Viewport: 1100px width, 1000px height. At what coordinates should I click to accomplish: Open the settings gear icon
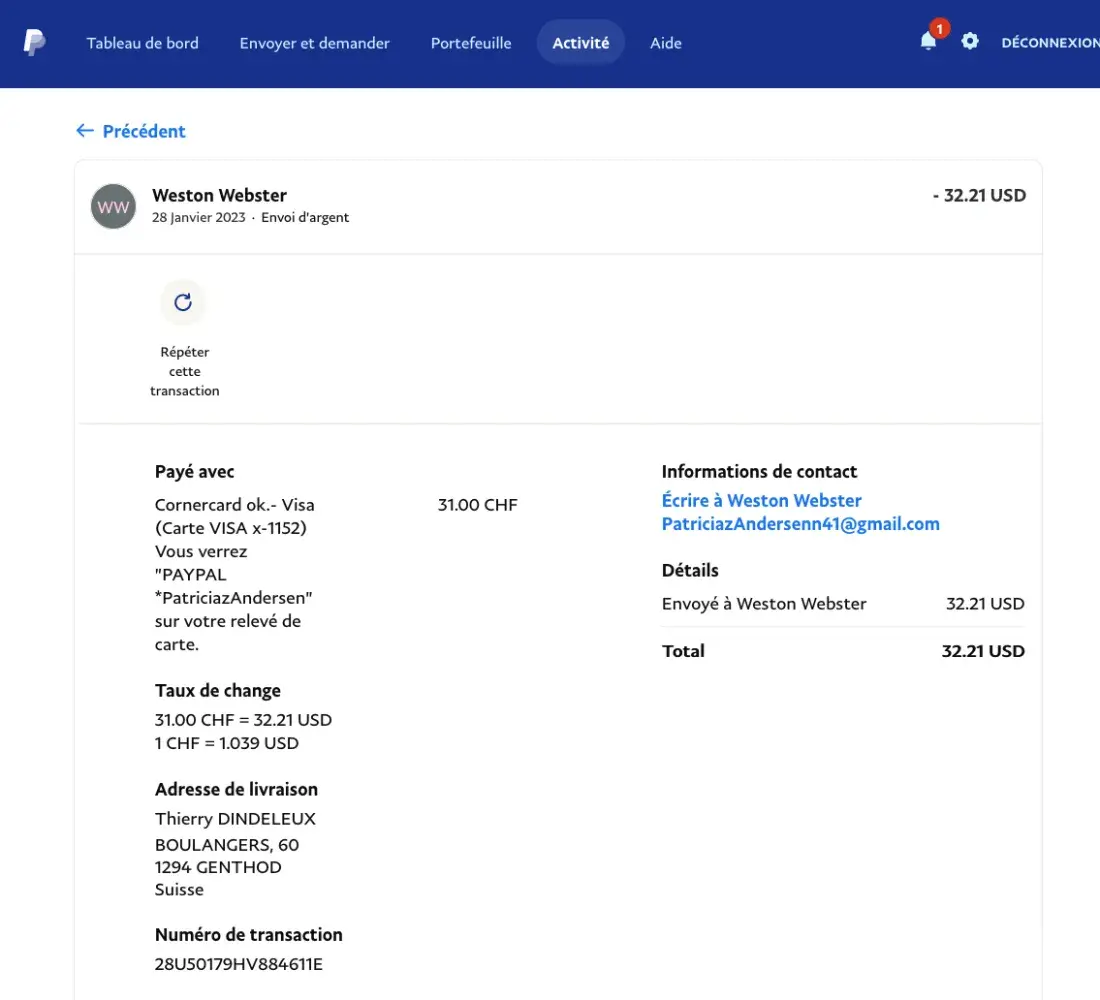pos(970,42)
